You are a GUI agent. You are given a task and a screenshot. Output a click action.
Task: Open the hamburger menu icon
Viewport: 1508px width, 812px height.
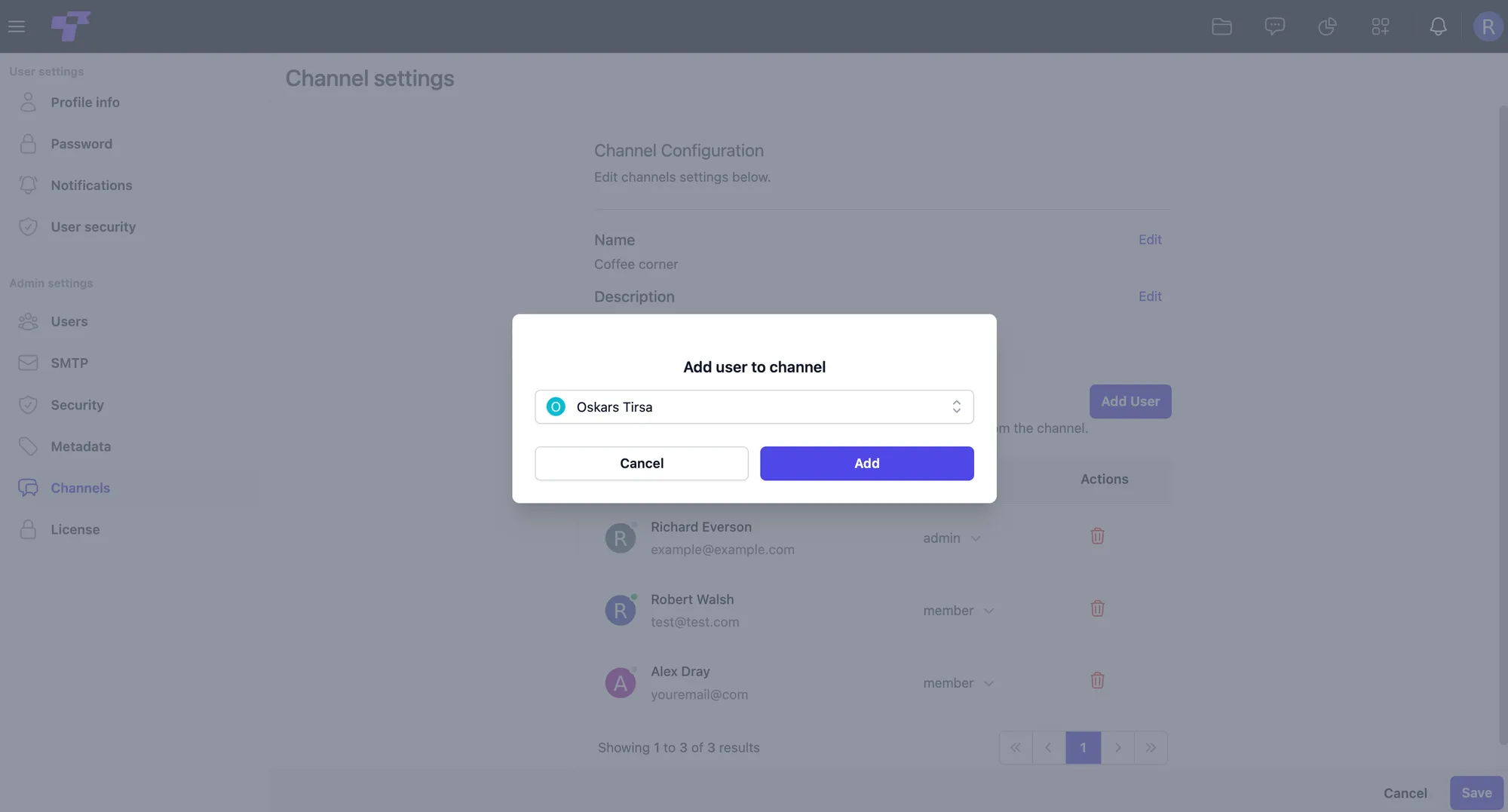tap(17, 26)
